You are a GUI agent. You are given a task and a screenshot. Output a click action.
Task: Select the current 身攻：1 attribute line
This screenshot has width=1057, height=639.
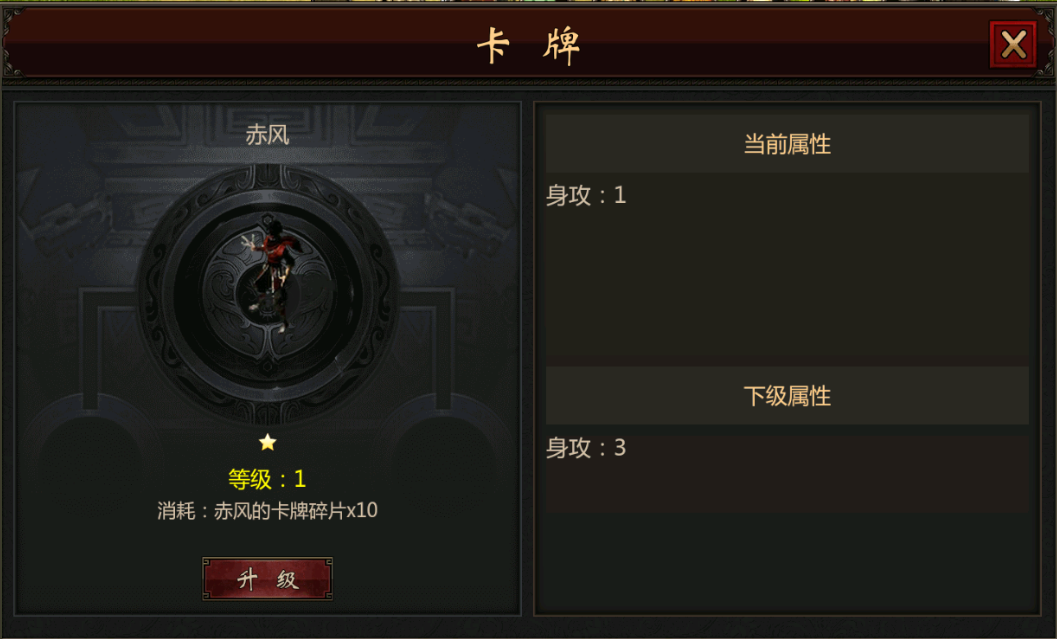[x=586, y=195]
